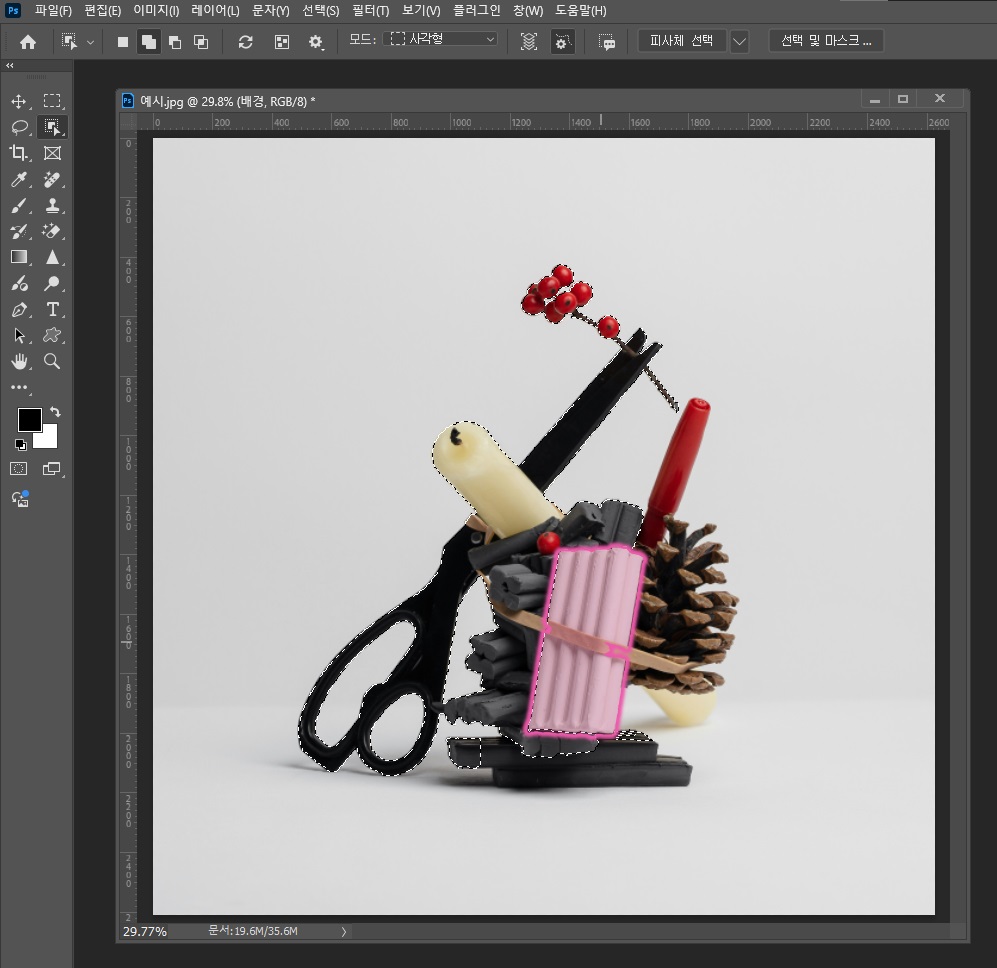The height and width of the screenshot is (968, 997).
Task: Click the share/cloud document icon below Quick Mask
Action: (20, 499)
